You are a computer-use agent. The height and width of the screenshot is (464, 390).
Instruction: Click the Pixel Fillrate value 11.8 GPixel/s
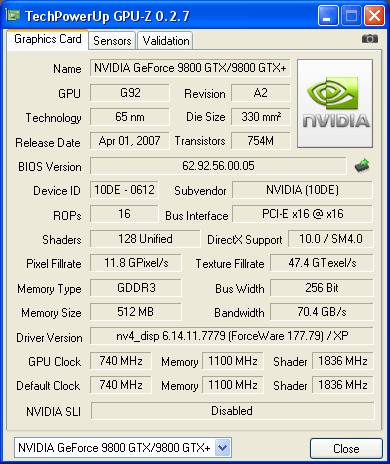point(136,263)
